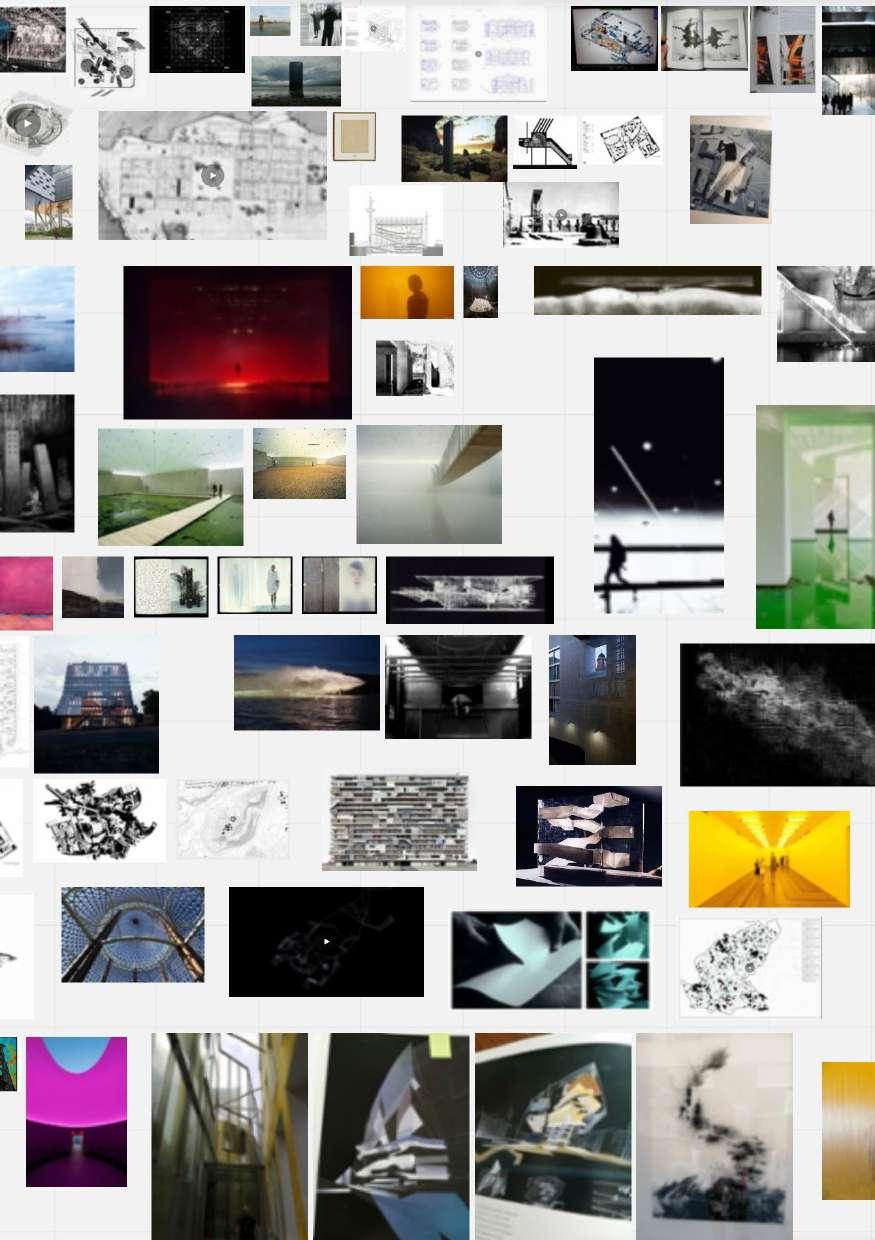Select the folded white paper with teal images

[550, 959]
